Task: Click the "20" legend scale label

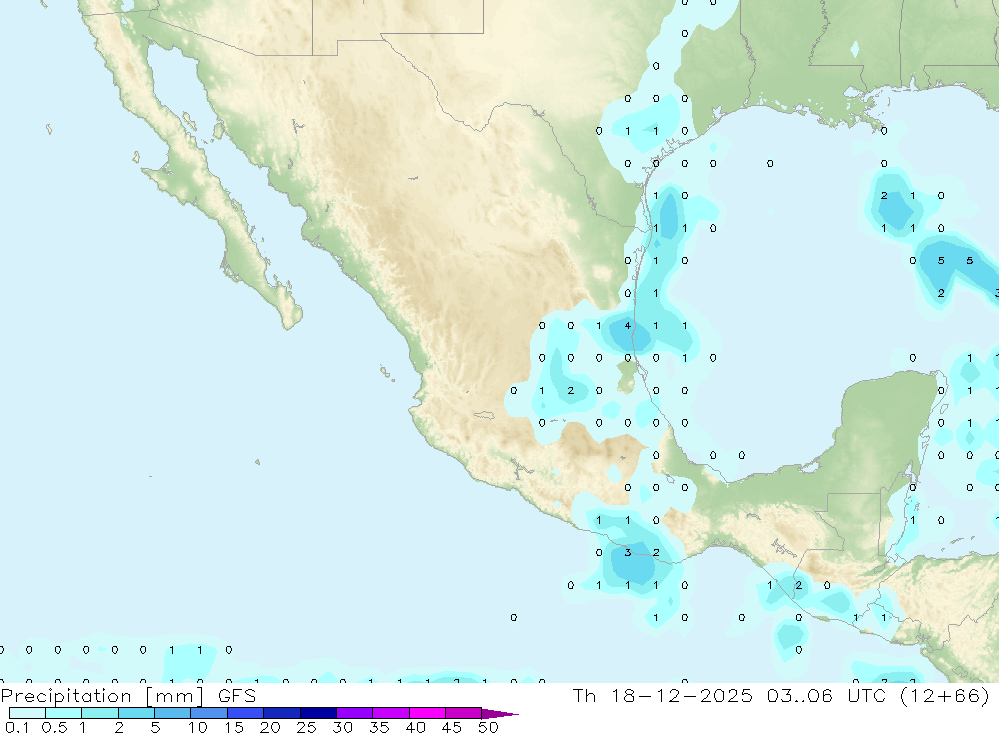Action: (270, 727)
